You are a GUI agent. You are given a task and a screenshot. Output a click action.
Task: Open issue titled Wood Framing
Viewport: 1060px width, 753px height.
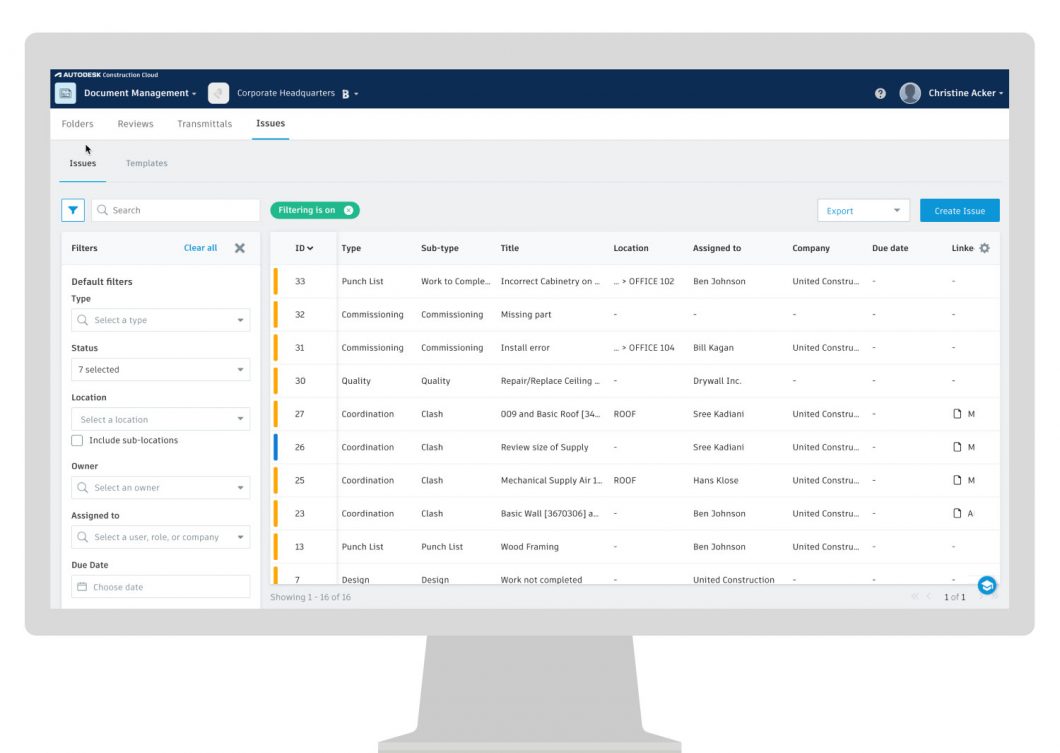[x=529, y=546]
